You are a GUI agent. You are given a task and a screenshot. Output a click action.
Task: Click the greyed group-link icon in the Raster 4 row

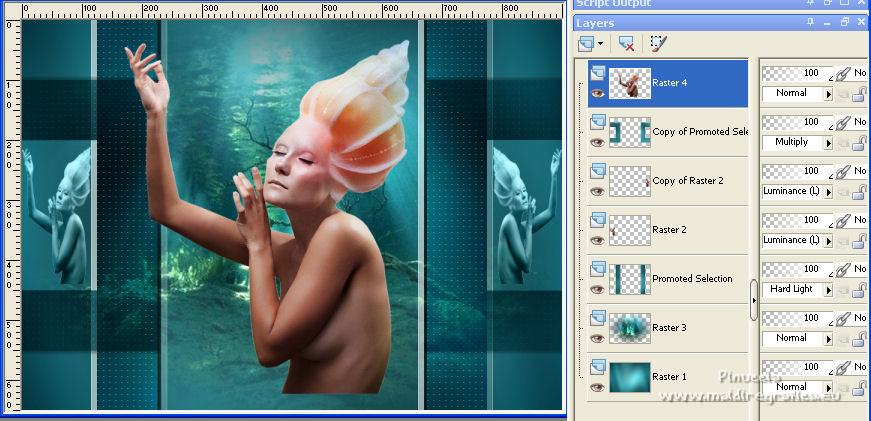click(x=843, y=94)
